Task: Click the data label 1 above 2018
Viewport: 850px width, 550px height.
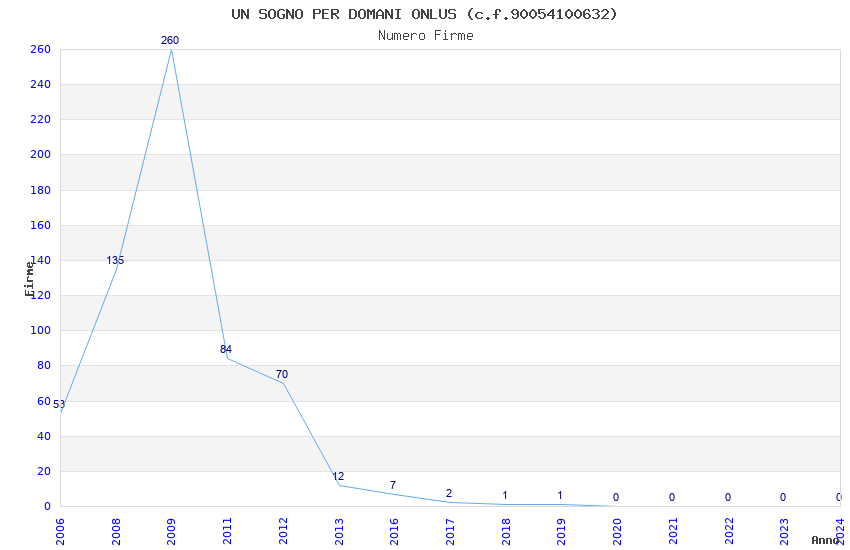Action: click(505, 495)
